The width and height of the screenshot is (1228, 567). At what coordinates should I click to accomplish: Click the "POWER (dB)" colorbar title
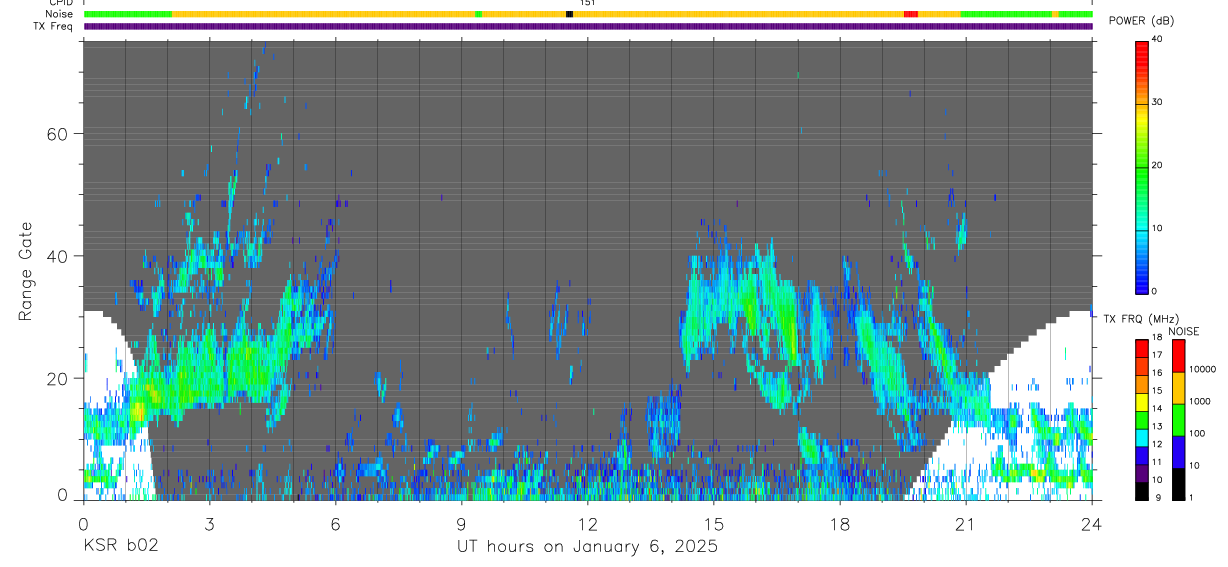tap(1142, 21)
